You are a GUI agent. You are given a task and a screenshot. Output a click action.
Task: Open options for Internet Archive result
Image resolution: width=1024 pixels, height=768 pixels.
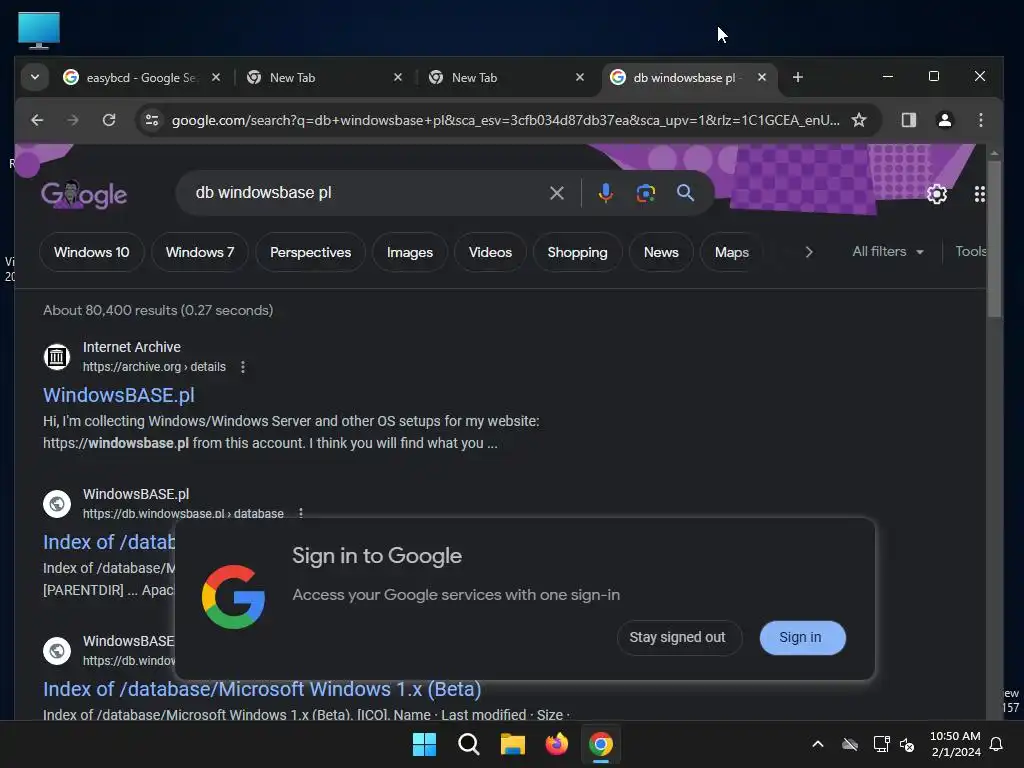(243, 367)
